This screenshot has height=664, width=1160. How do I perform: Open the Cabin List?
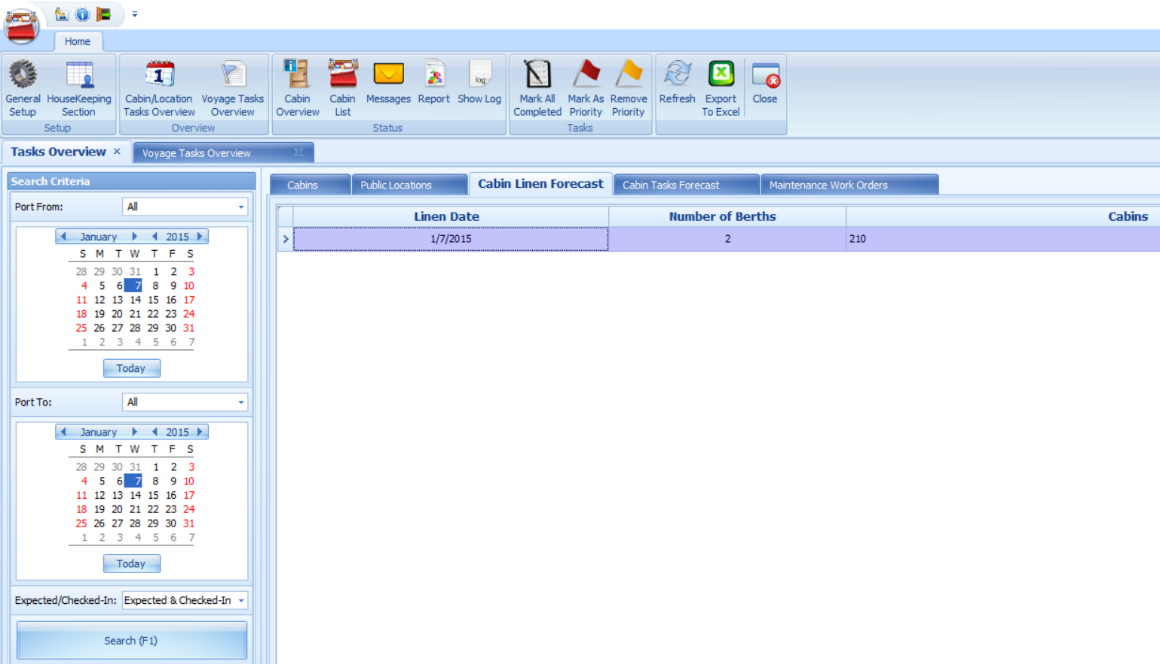pos(342,88)
